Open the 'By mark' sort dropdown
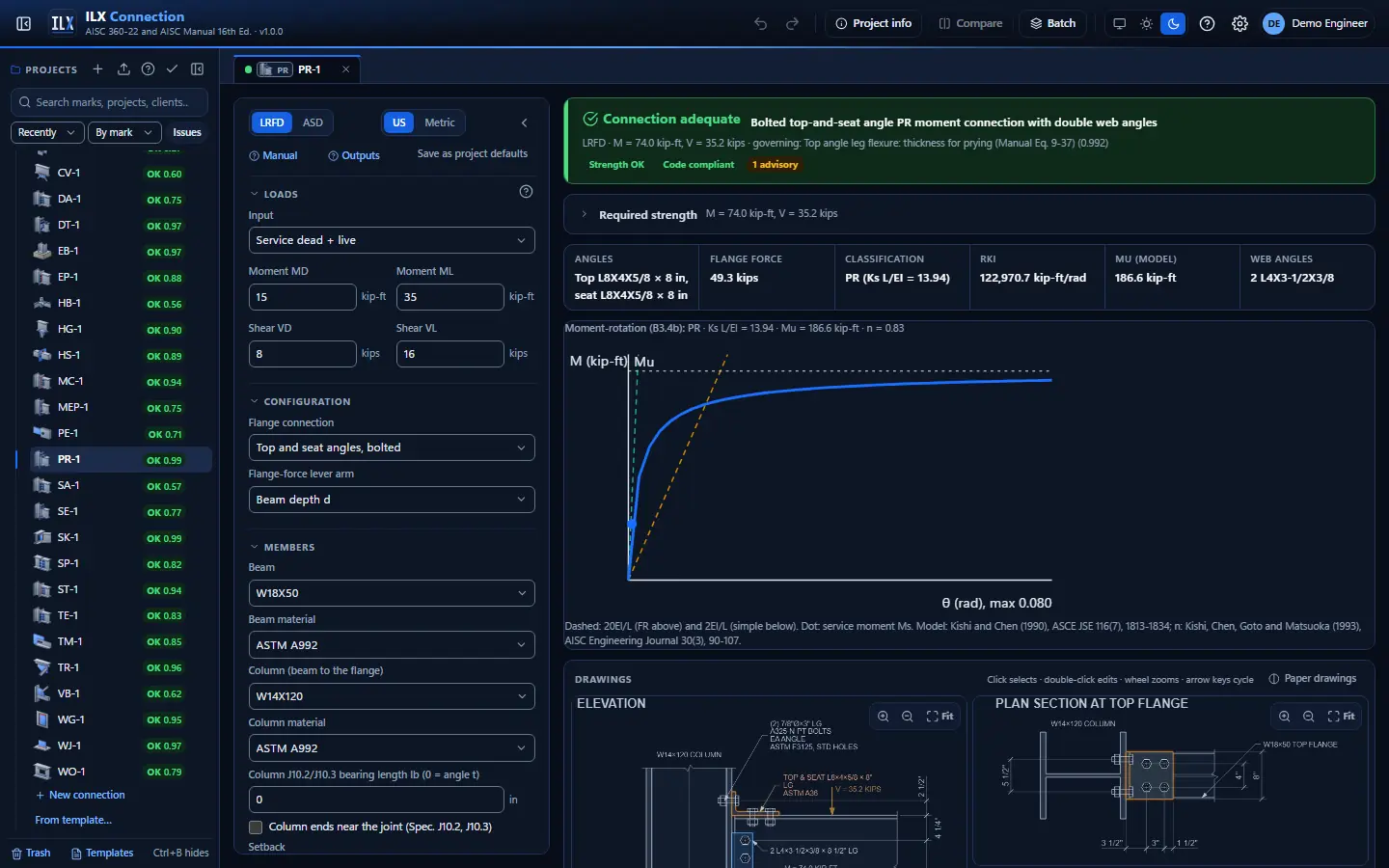This screenshot has height=868, width=1389. click(x=124, y=132)
